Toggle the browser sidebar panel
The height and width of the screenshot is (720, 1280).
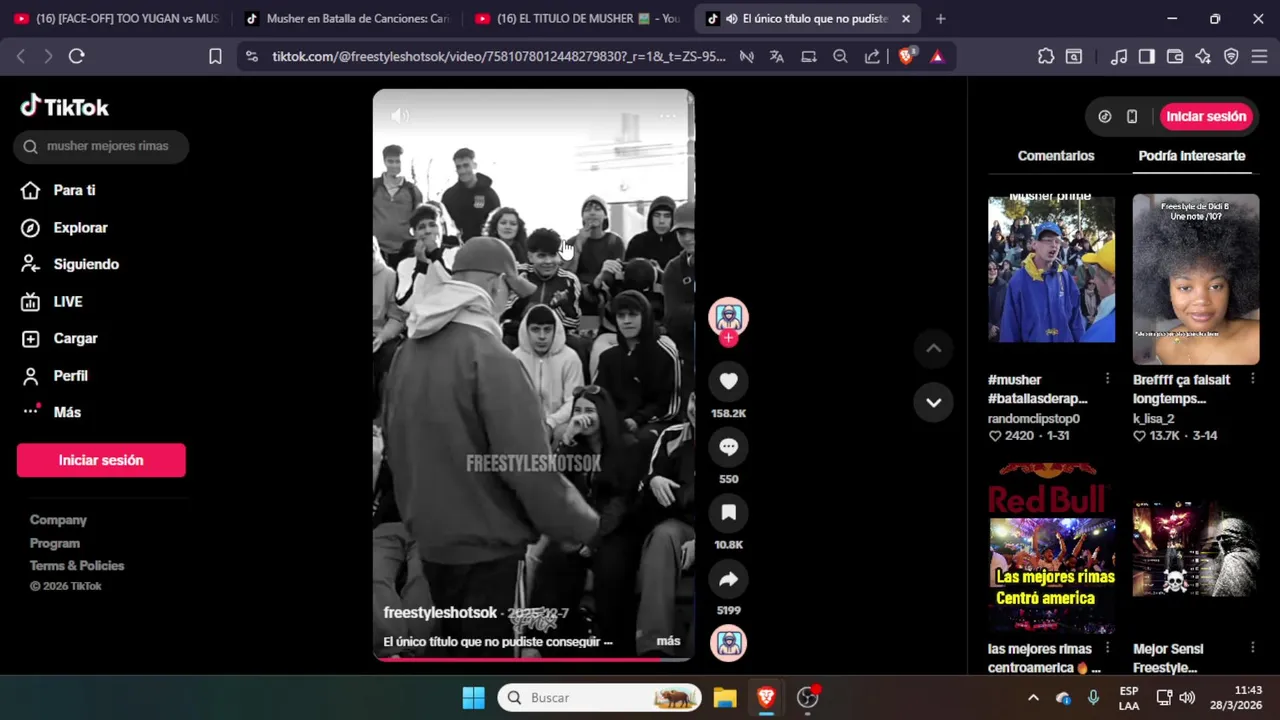click(1147, 56)
